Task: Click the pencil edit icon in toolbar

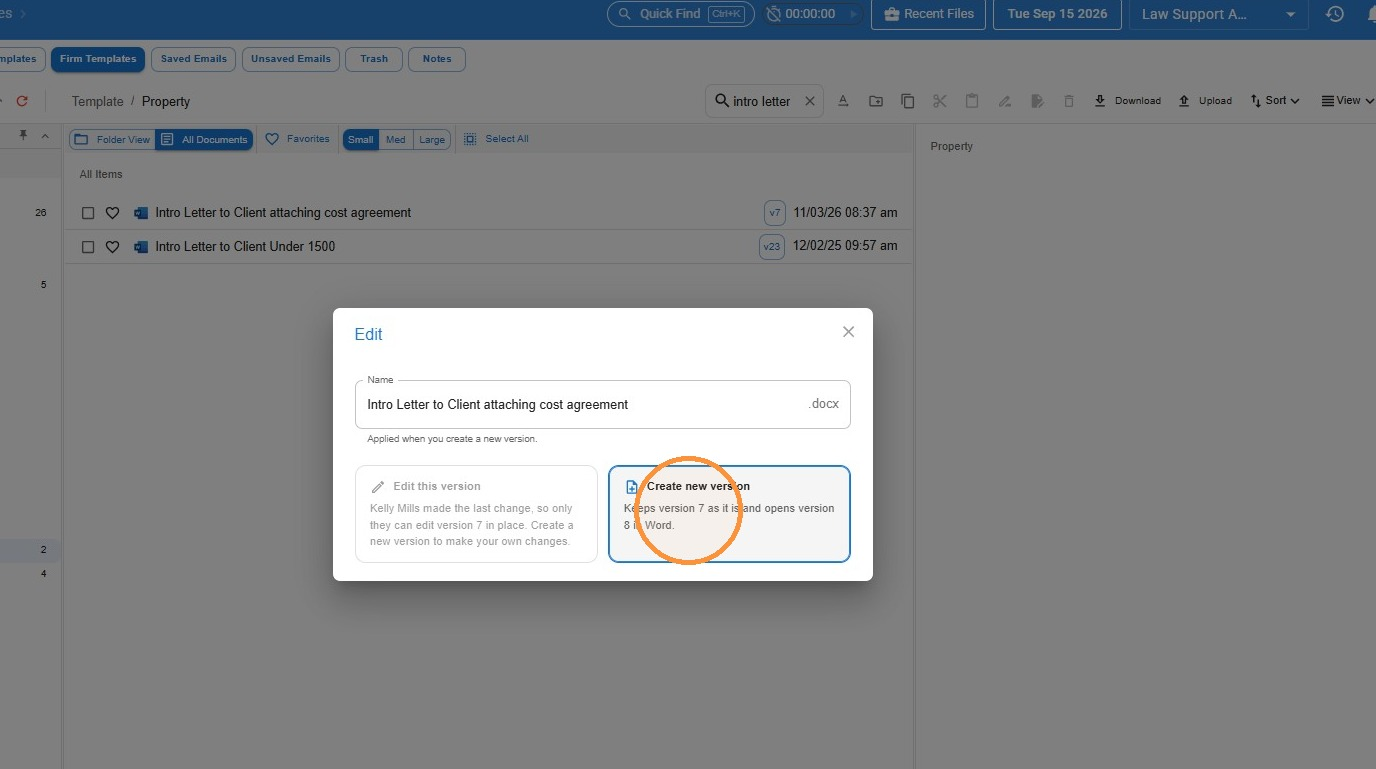Action: tap(1004, 101)
